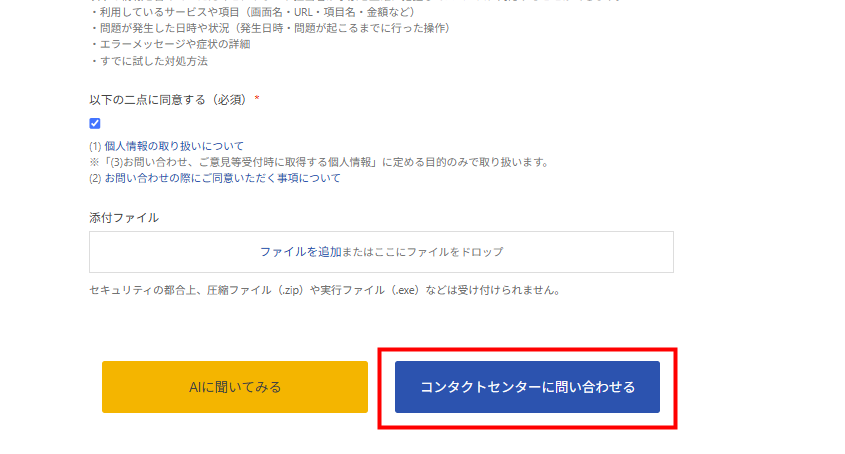This screenshot has width=845, height=454.
Task: Click the 以下の二点に同意する（必須） label
Action: pyautogui.click(x=168, y=100)
